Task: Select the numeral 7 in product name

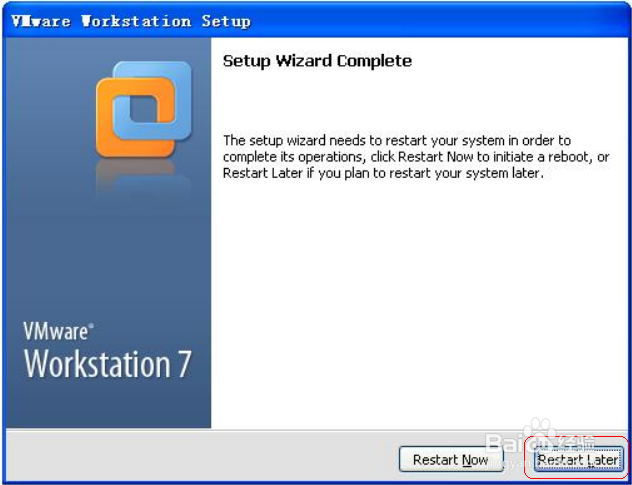Action: tap(183, 364)
